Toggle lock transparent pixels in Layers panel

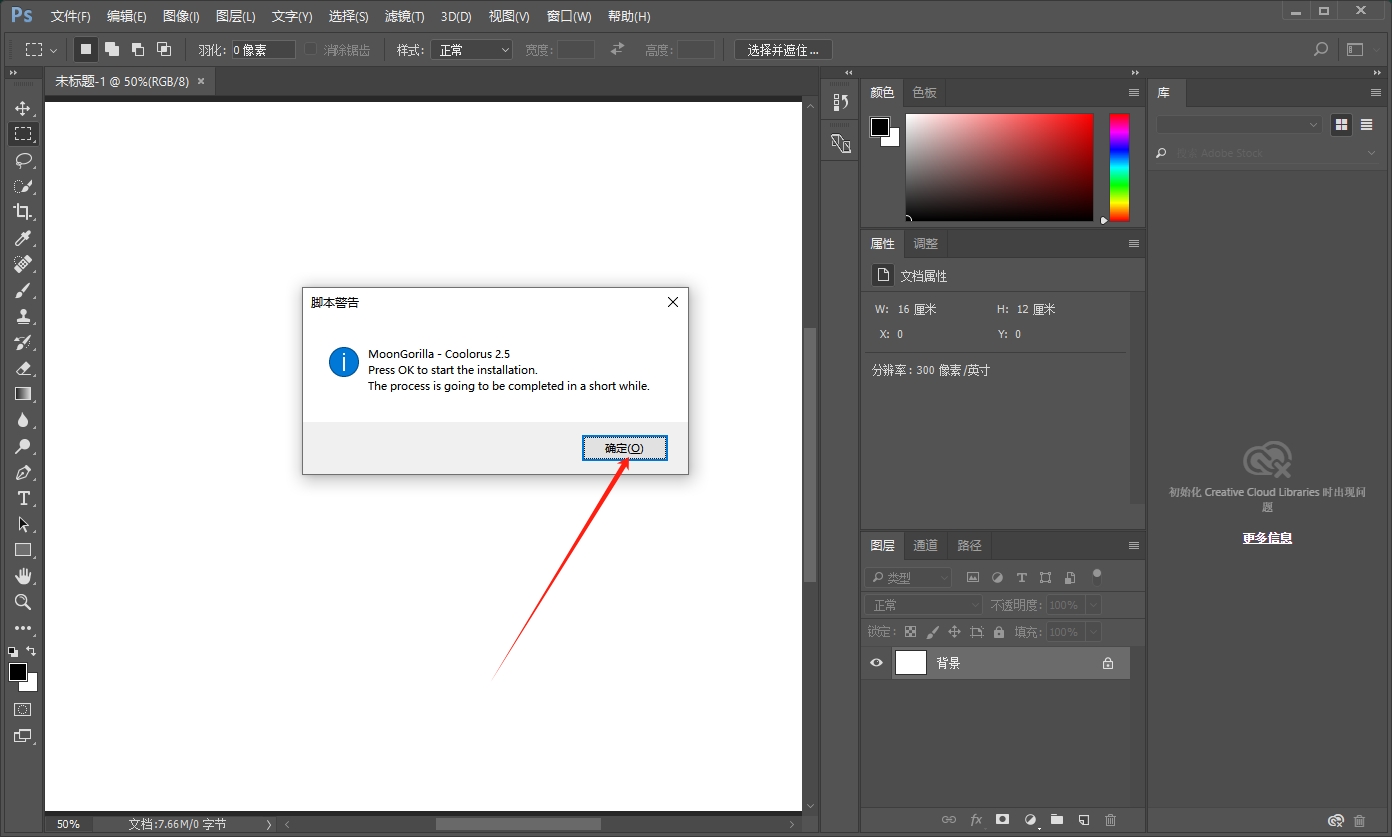tap(910, 631)
